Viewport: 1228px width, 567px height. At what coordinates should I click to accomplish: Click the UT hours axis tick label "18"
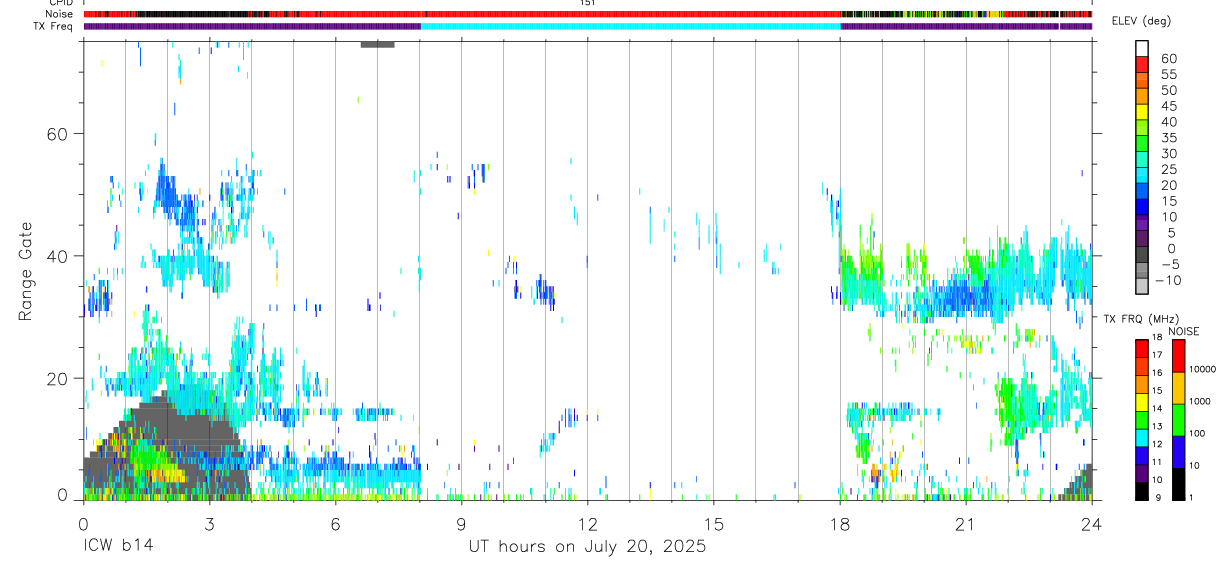(x=839, y=523)
